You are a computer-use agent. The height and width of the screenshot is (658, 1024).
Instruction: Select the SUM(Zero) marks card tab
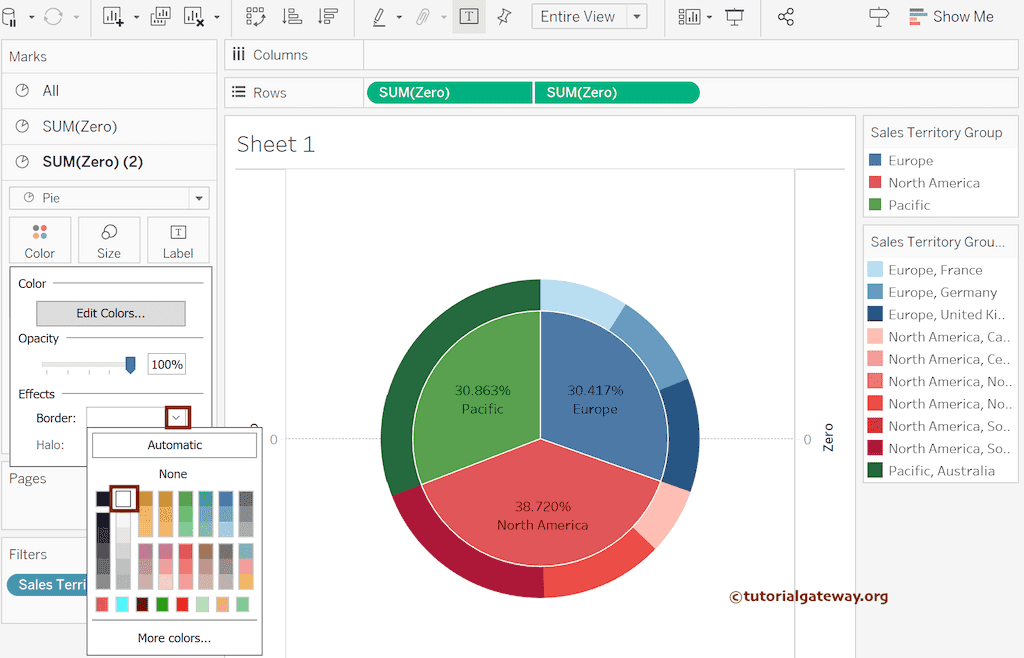click(x=80, y=126)
